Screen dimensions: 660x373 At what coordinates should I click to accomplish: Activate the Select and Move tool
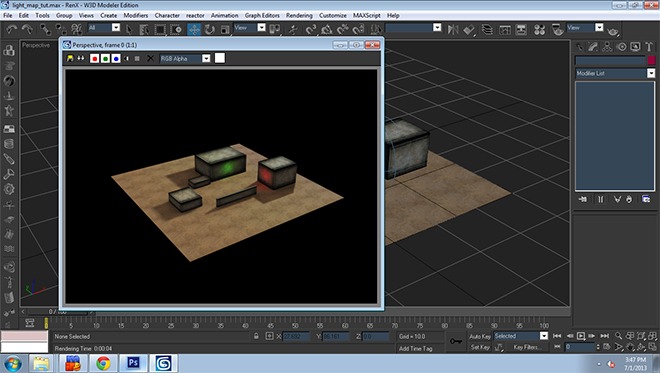tap(194, 29)
